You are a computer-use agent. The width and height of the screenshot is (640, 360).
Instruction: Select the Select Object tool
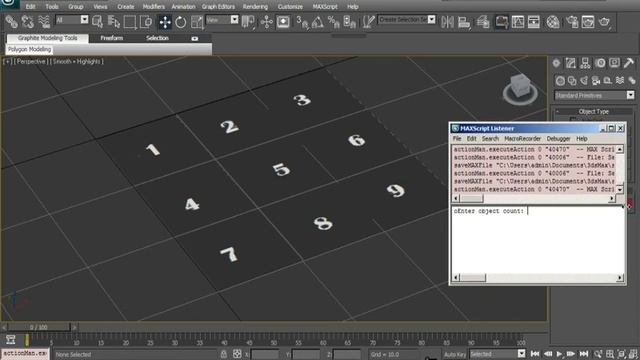point(98,21)
